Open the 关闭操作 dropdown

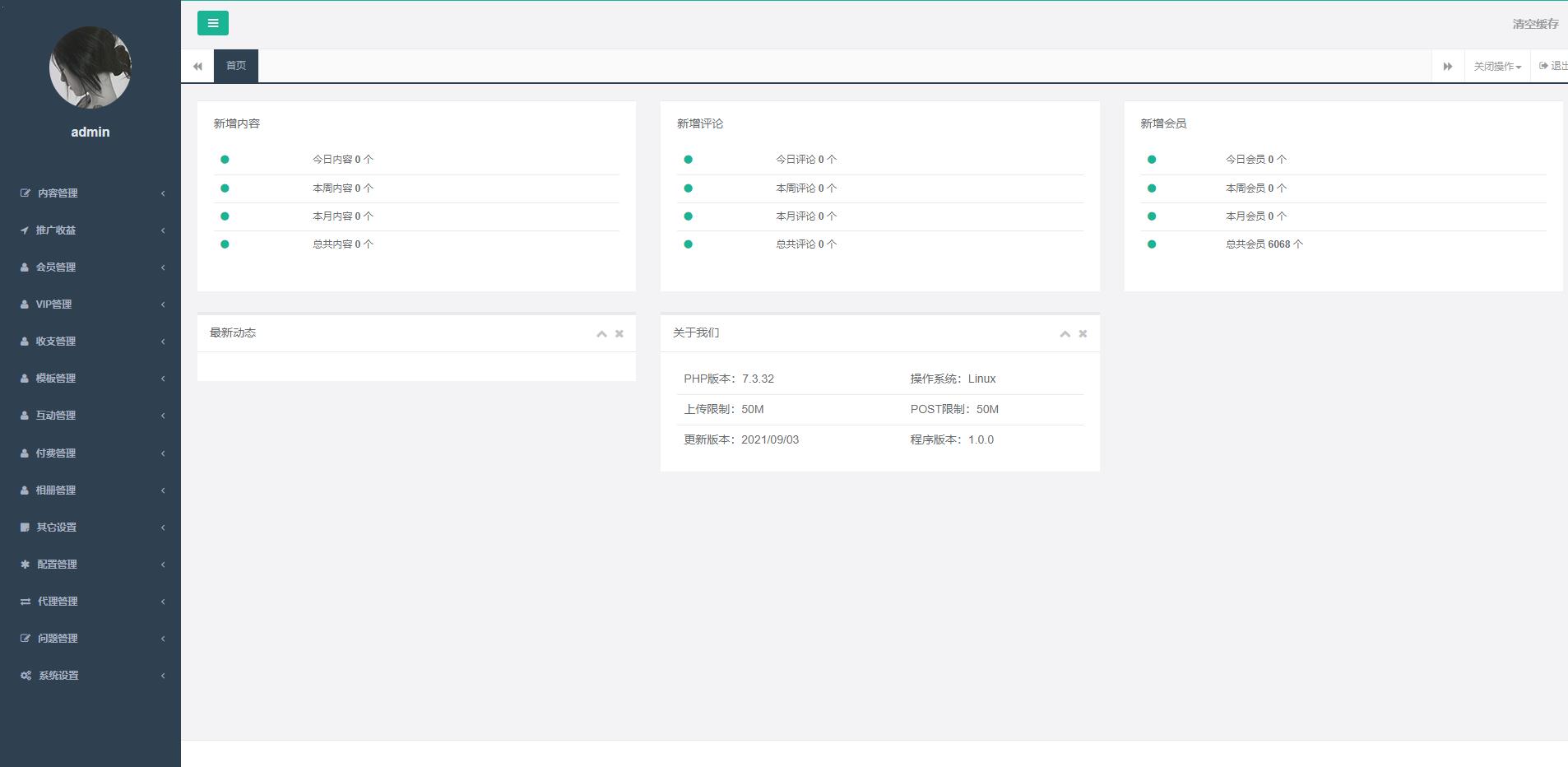[1496, 66]
